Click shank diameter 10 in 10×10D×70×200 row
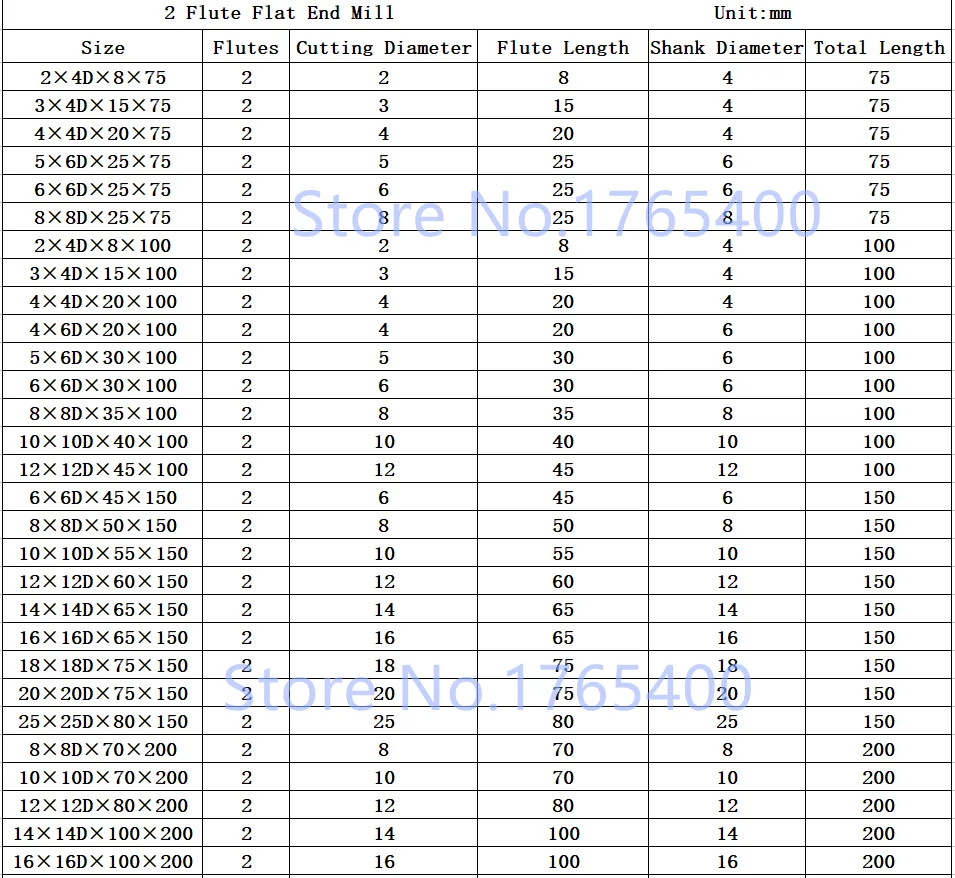The height and width of the screenshot is (878, 955). click(x=727, y=778)
